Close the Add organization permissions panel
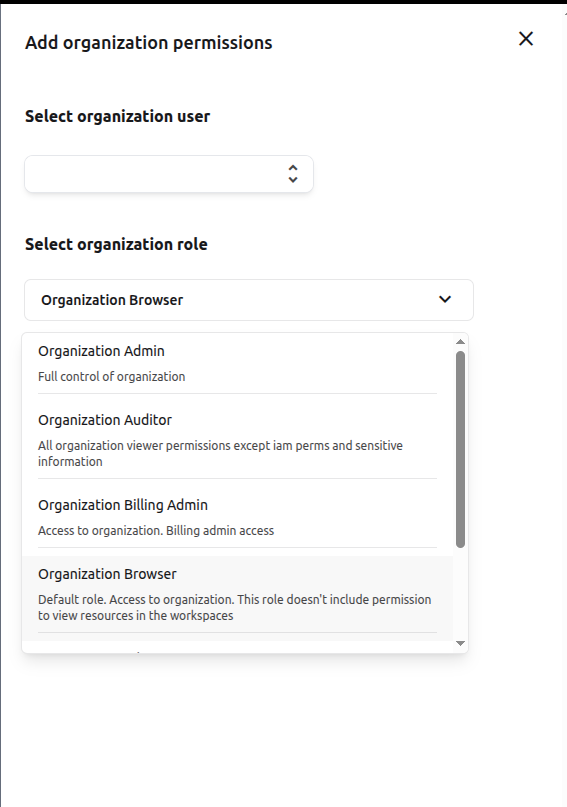Screen dimensions: 567x807 526,39
